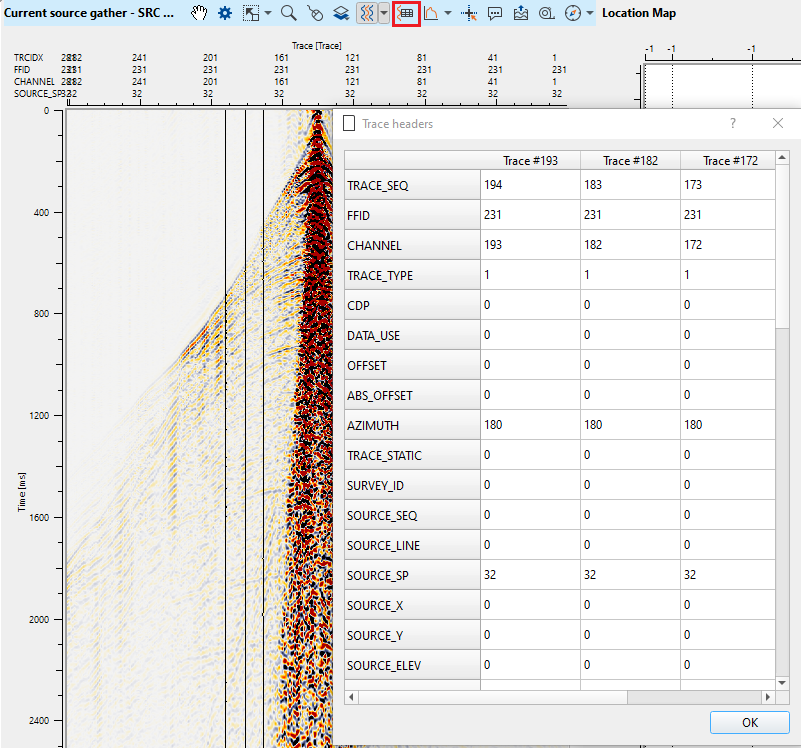The height and width of the screenshot is (748, 801).
Task: Select the Trace #182 column header
Action: point(630,161)
